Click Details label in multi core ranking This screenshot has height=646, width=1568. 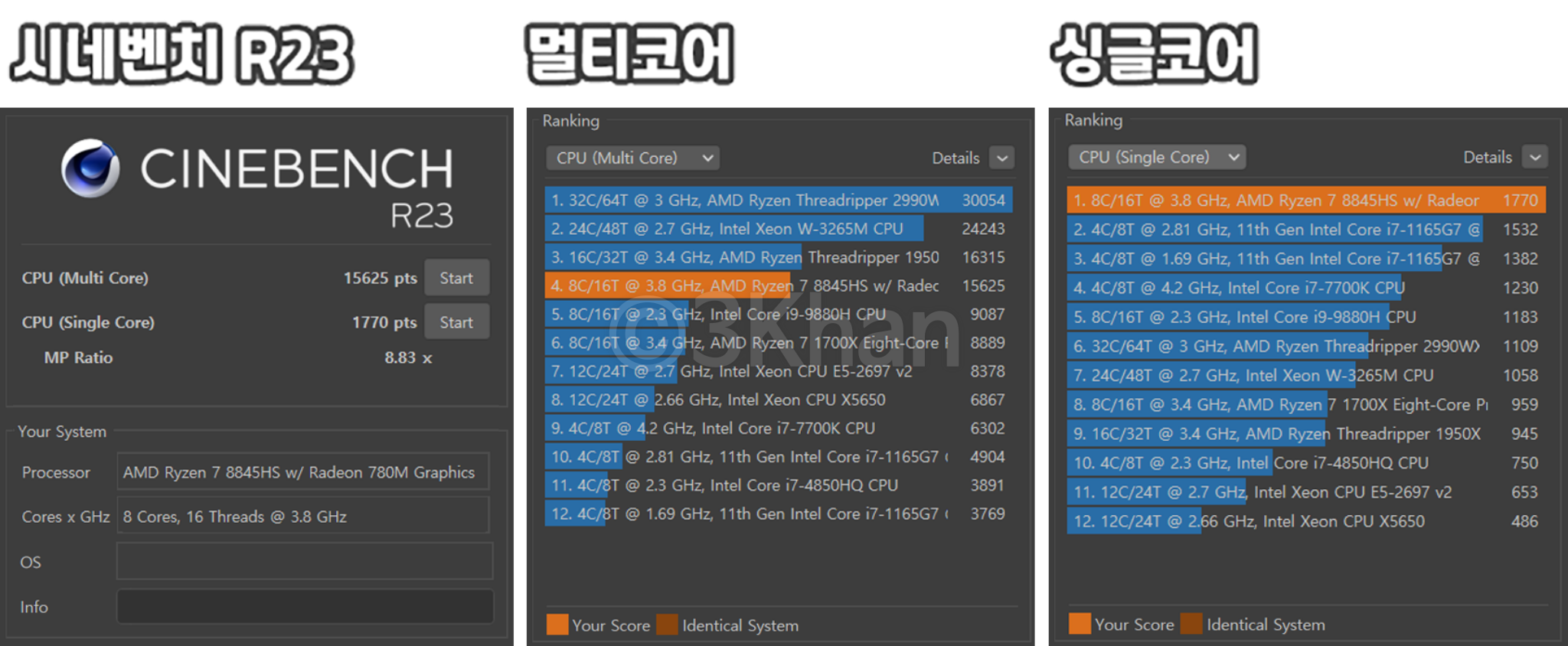coord(955,158)
